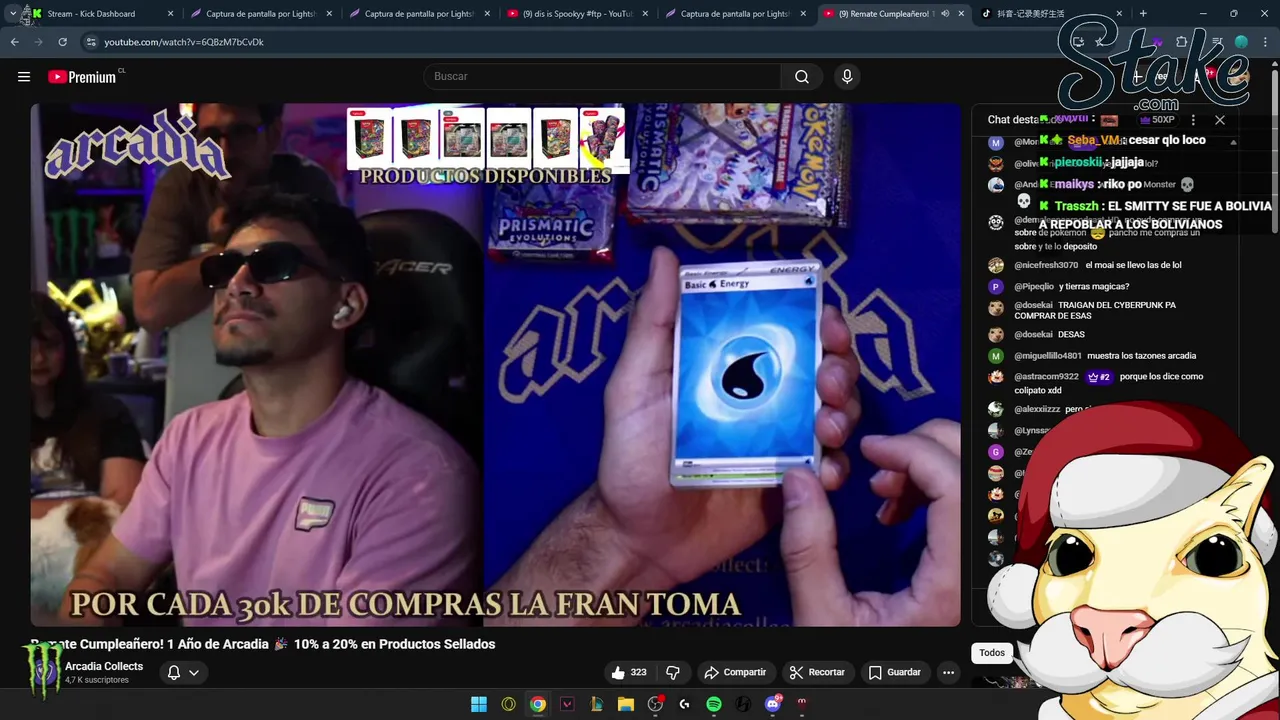Start voice search with microphone icon
This screenshot has width=1280, height=720.
[847, 77]
